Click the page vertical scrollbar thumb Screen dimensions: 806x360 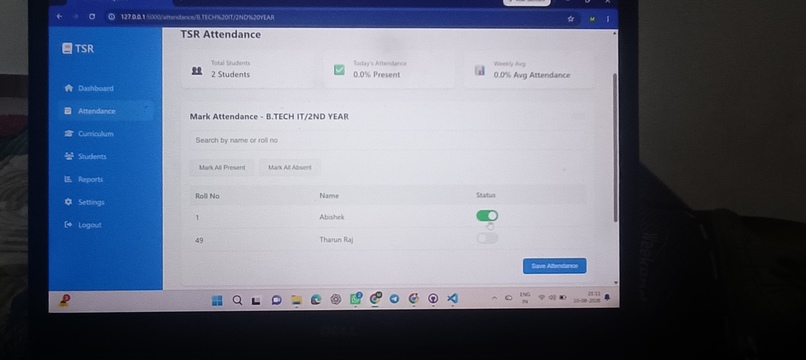point(615,147)
